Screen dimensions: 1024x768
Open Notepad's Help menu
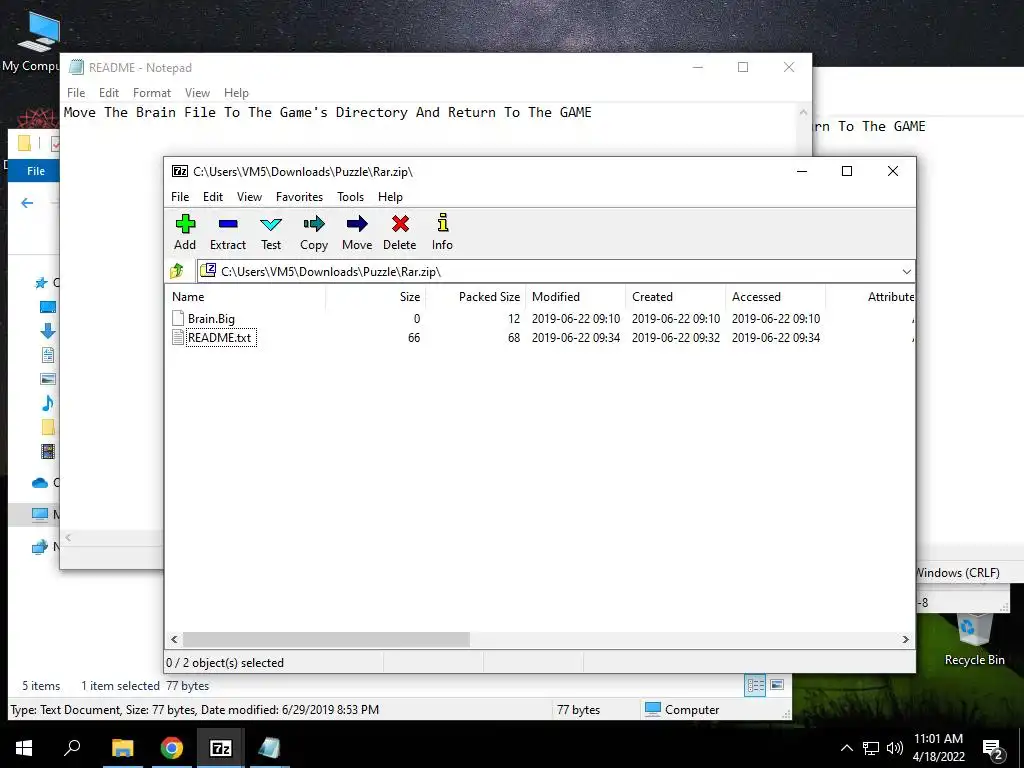(x=236, y=93)
